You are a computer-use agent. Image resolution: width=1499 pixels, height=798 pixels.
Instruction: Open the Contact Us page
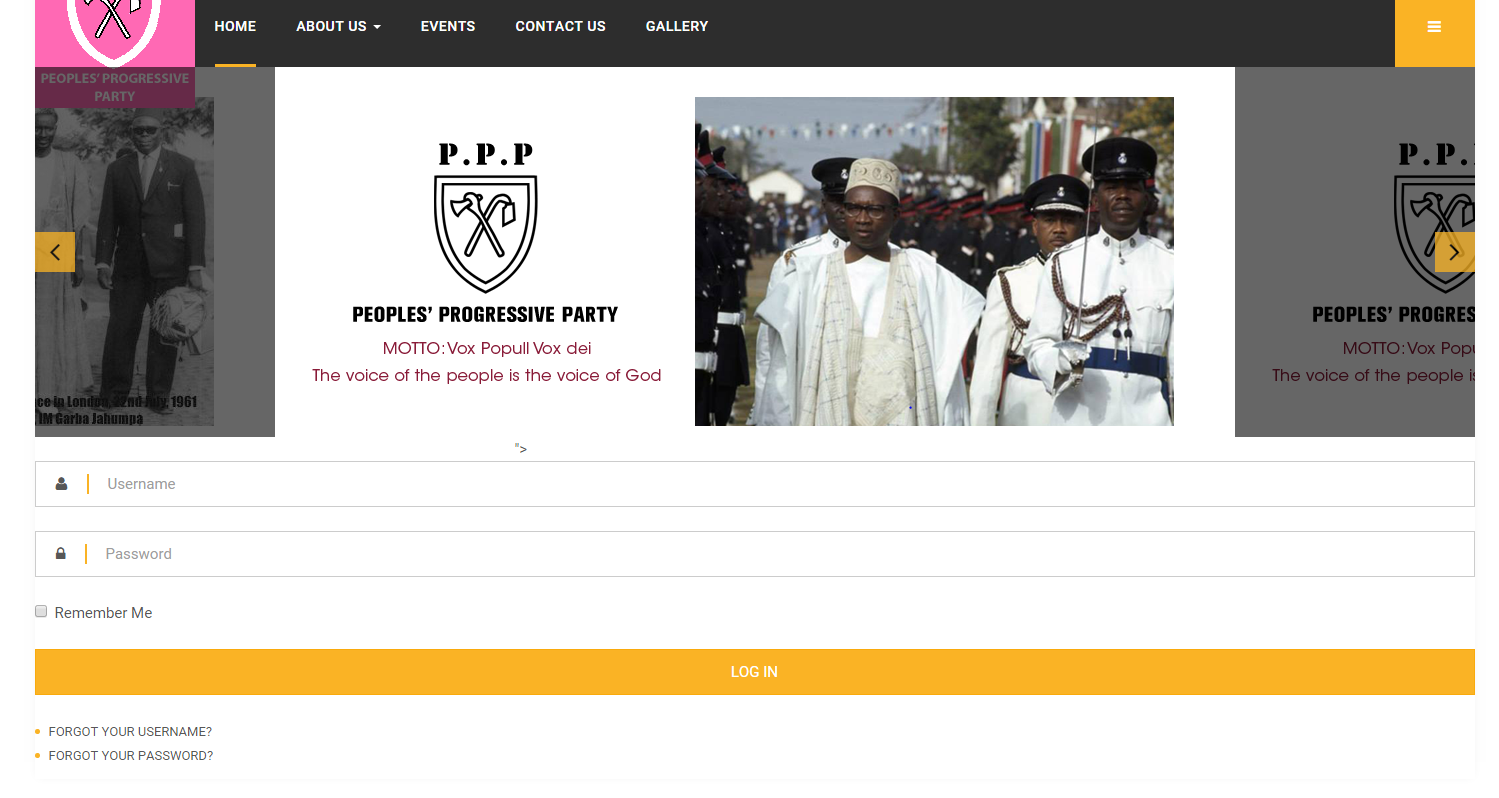(x=560, y=27)
